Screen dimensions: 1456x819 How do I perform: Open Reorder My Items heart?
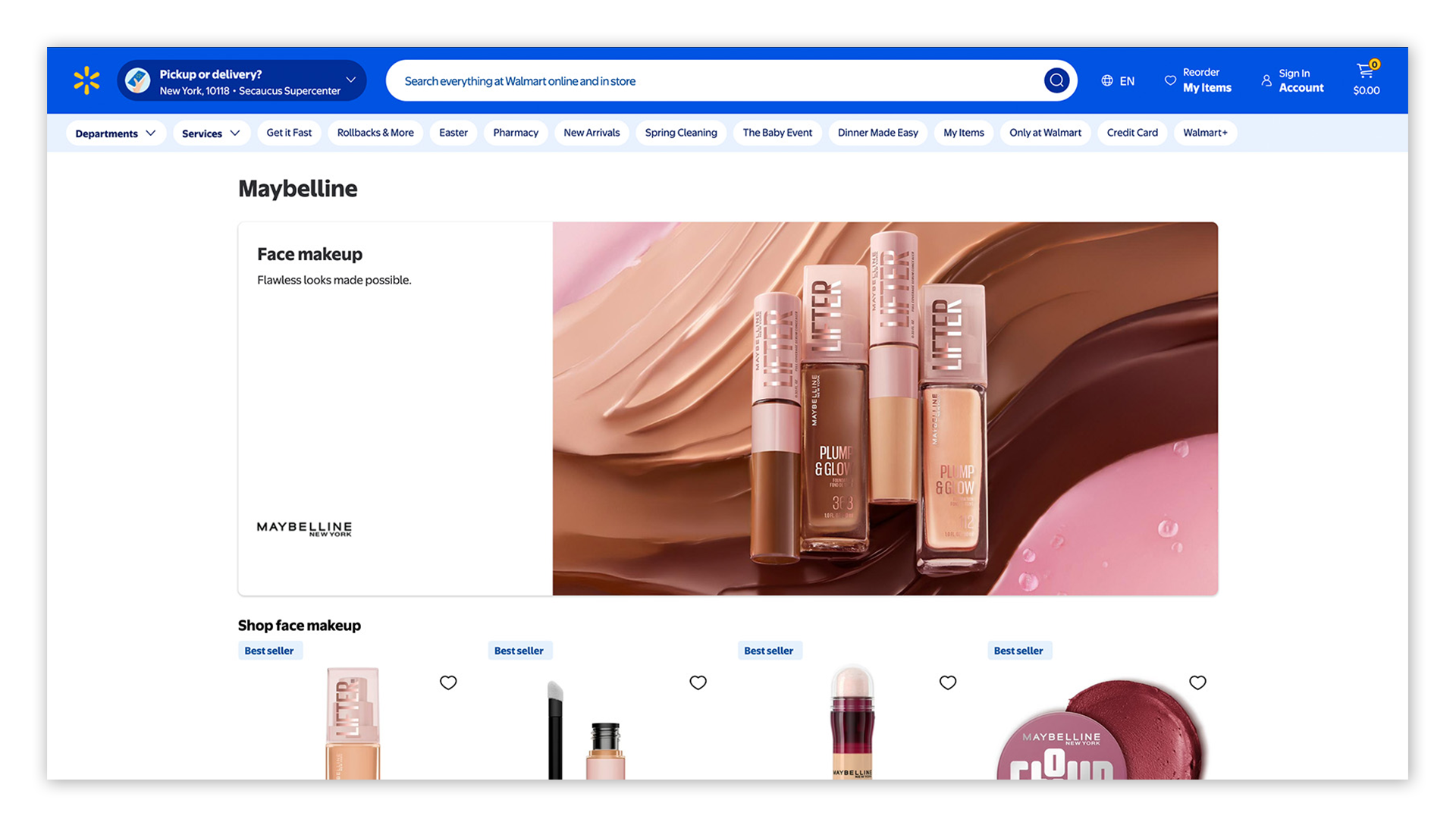coord(1170,80)
